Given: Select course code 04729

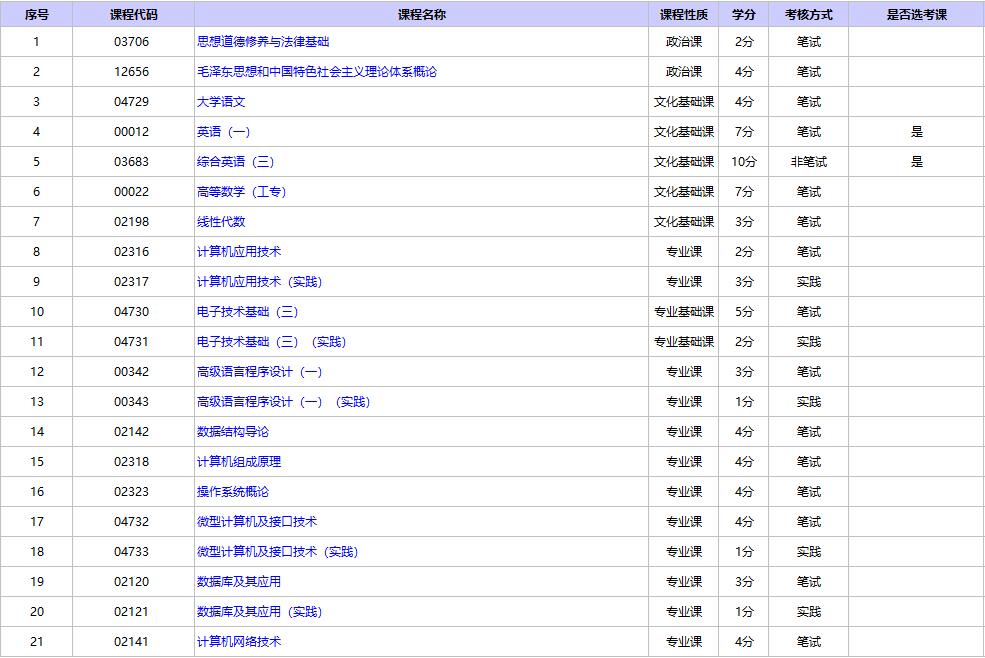Looking at the screenshot, I should 132,102.
